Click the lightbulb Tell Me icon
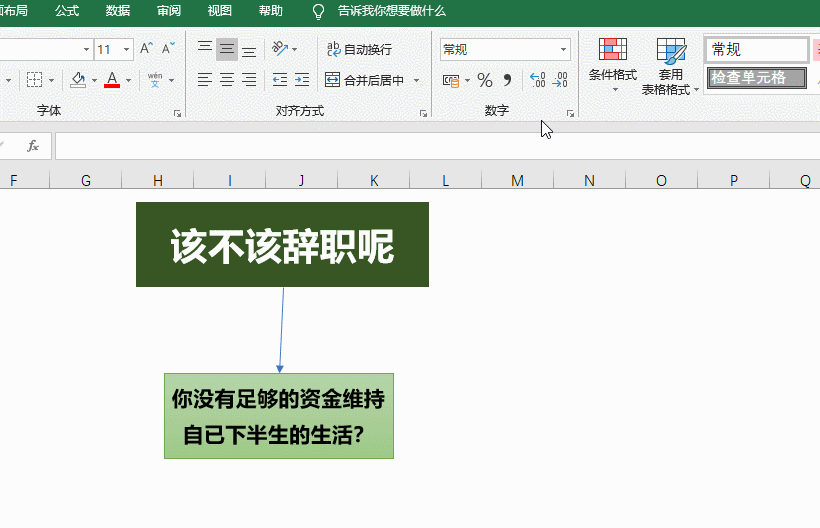Image resolution: width=820 pixels, height=528 pixels. click(318, 12)
